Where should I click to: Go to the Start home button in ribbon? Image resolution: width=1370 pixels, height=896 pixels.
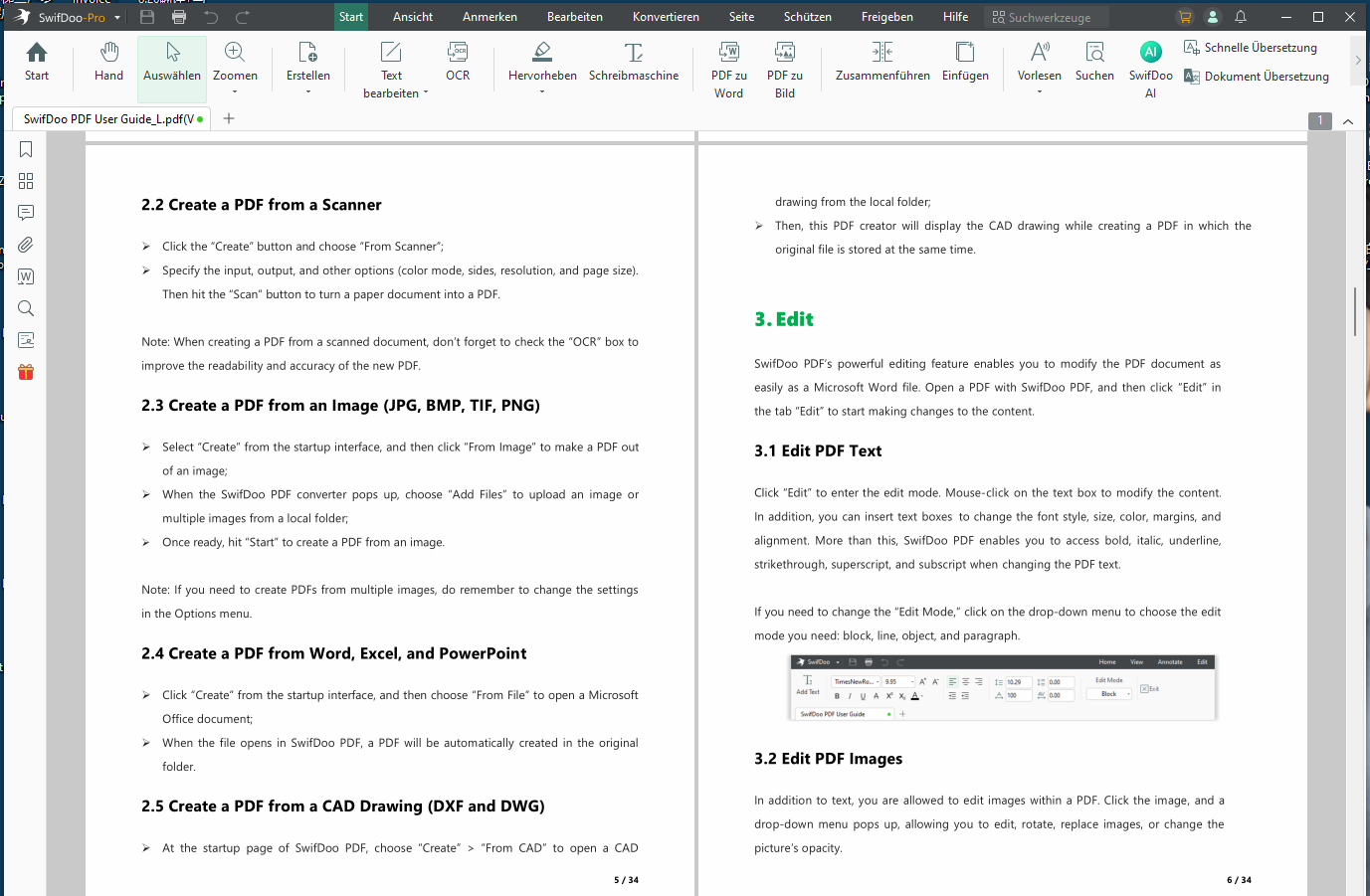[37, 63]
